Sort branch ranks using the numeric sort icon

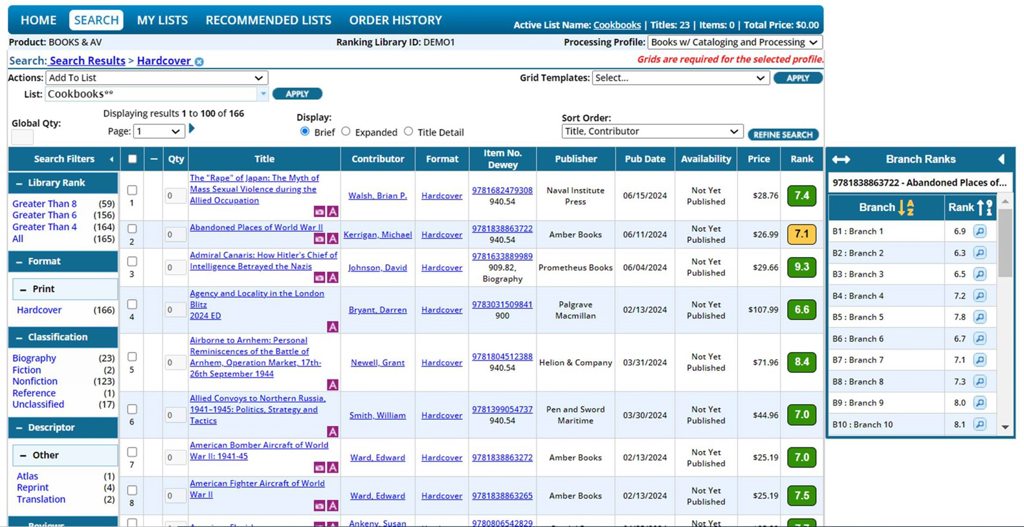click(985, 208)
